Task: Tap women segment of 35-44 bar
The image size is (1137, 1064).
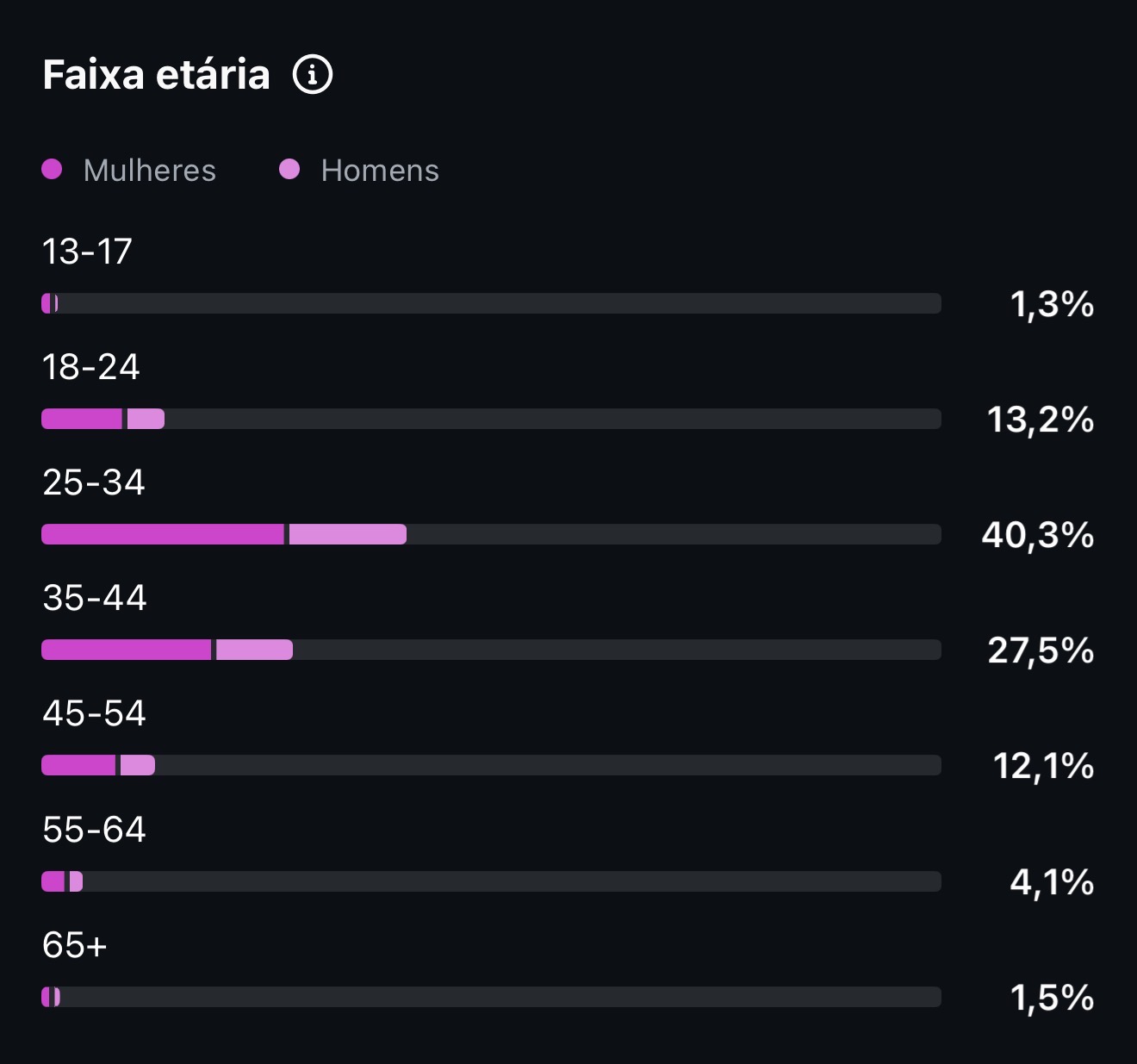Action: pos(126,650)
